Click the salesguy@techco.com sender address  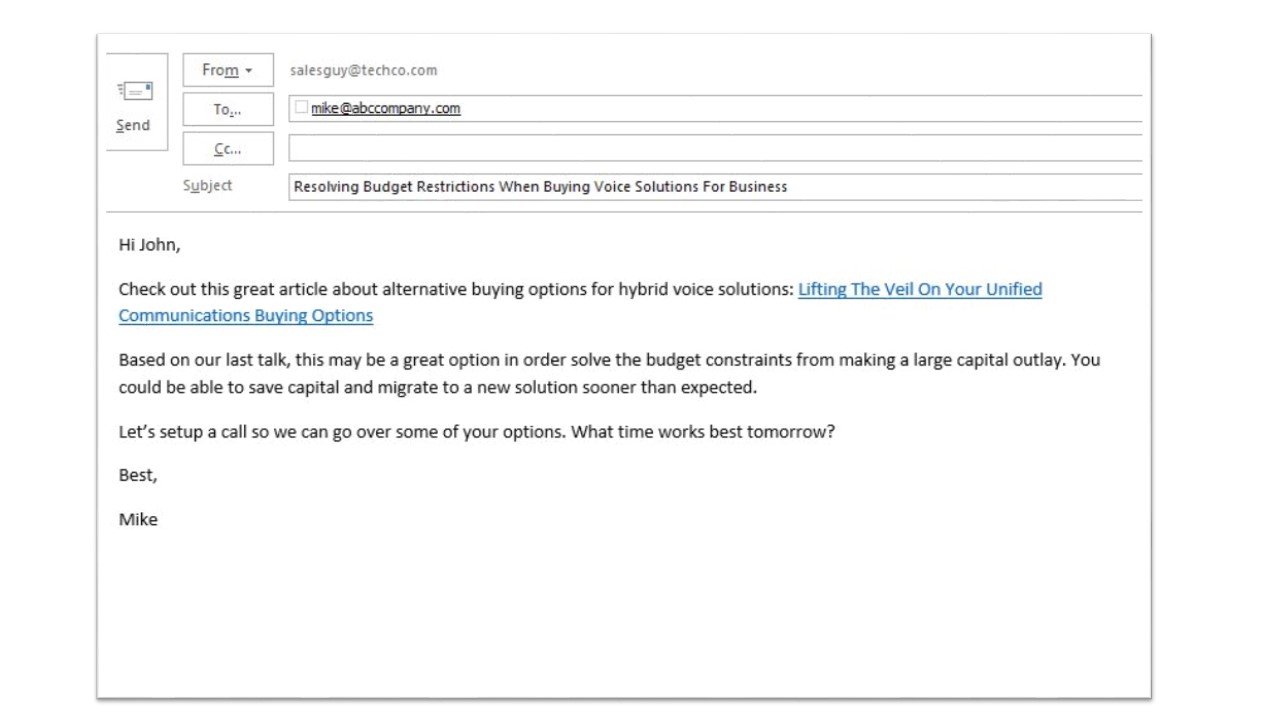click(363, 70)
